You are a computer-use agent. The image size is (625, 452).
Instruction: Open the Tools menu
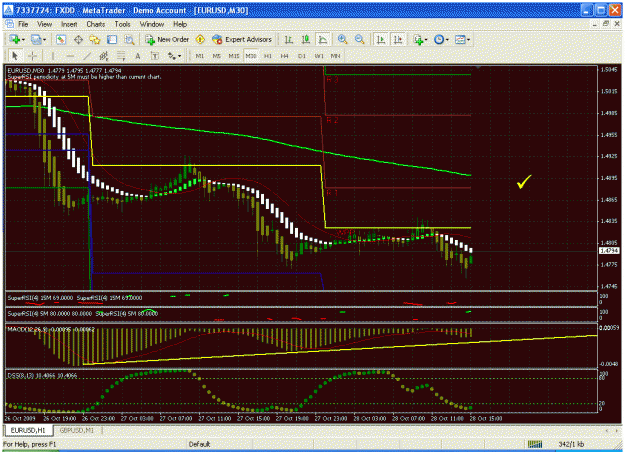pyautogui.click(x=122, y=24)
